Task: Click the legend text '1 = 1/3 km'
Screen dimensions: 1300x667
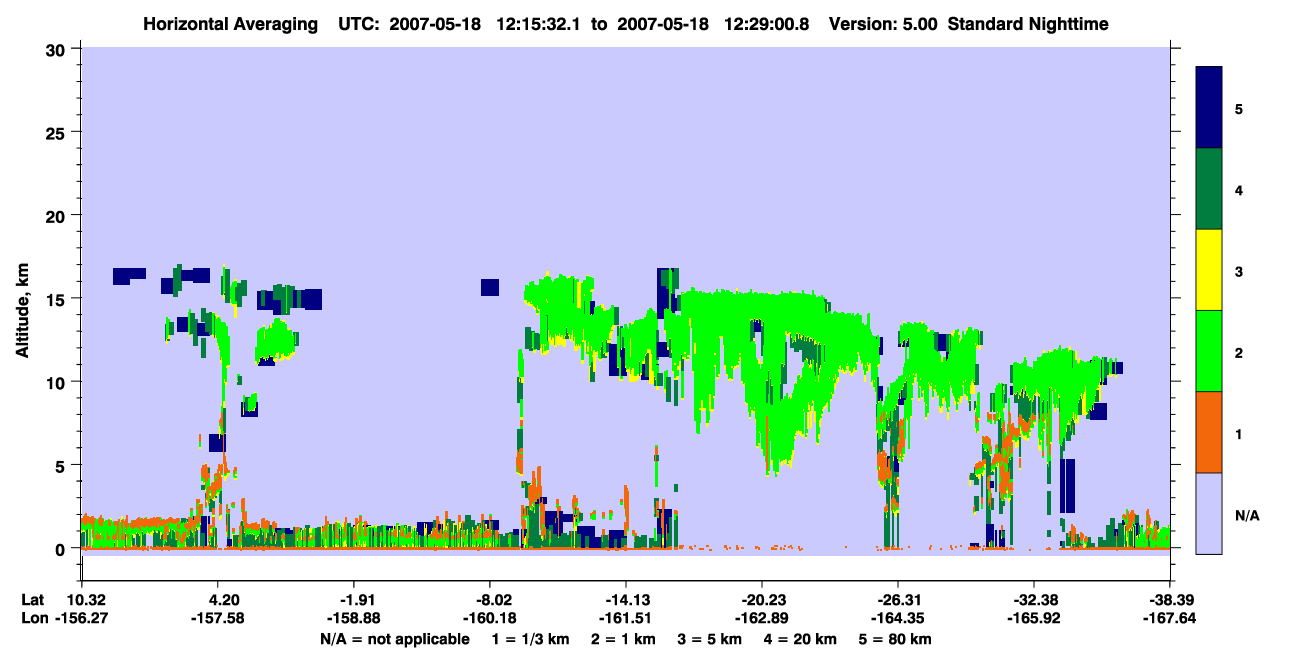Action: click(528, 639)
